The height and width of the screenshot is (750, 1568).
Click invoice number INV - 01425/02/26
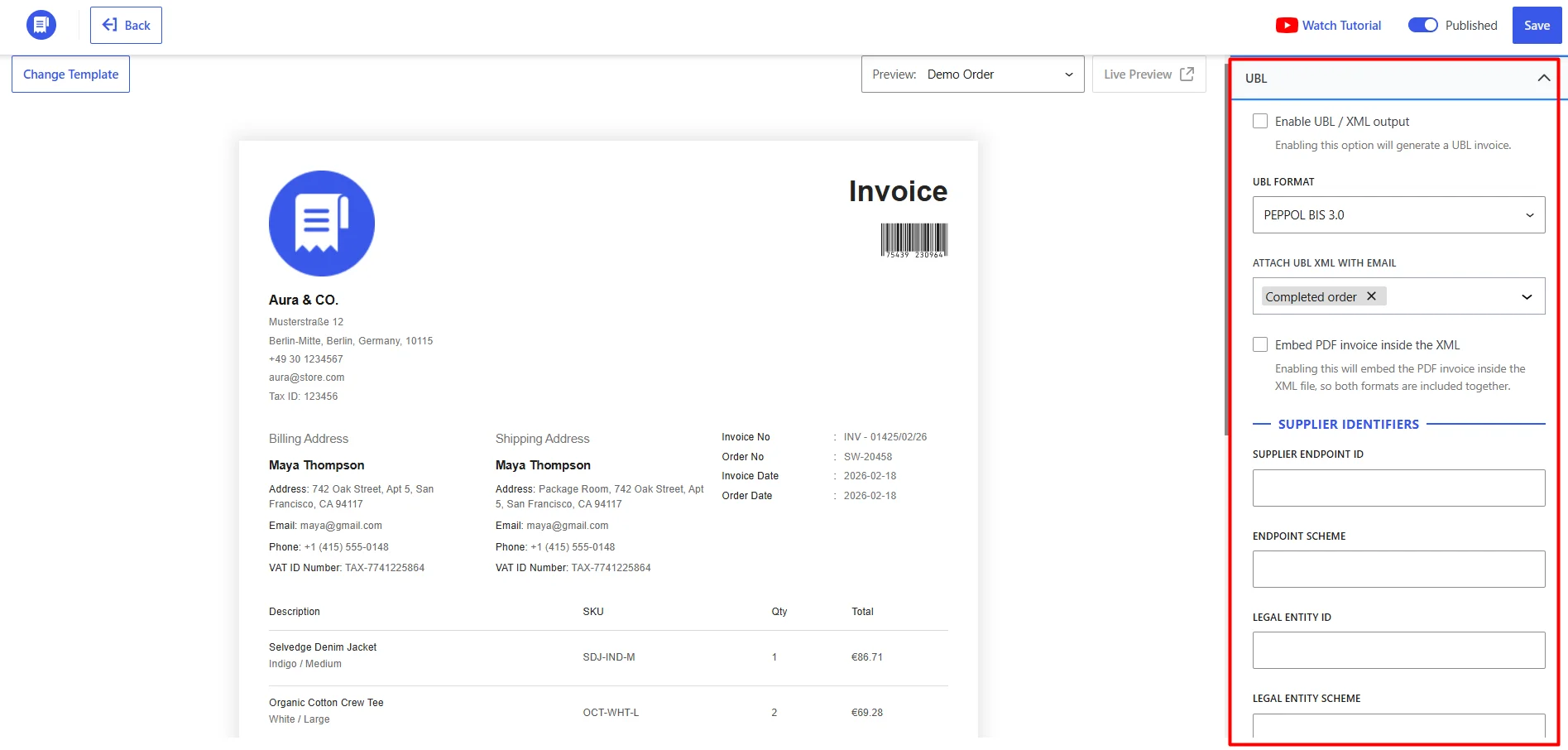click(885, 437)
